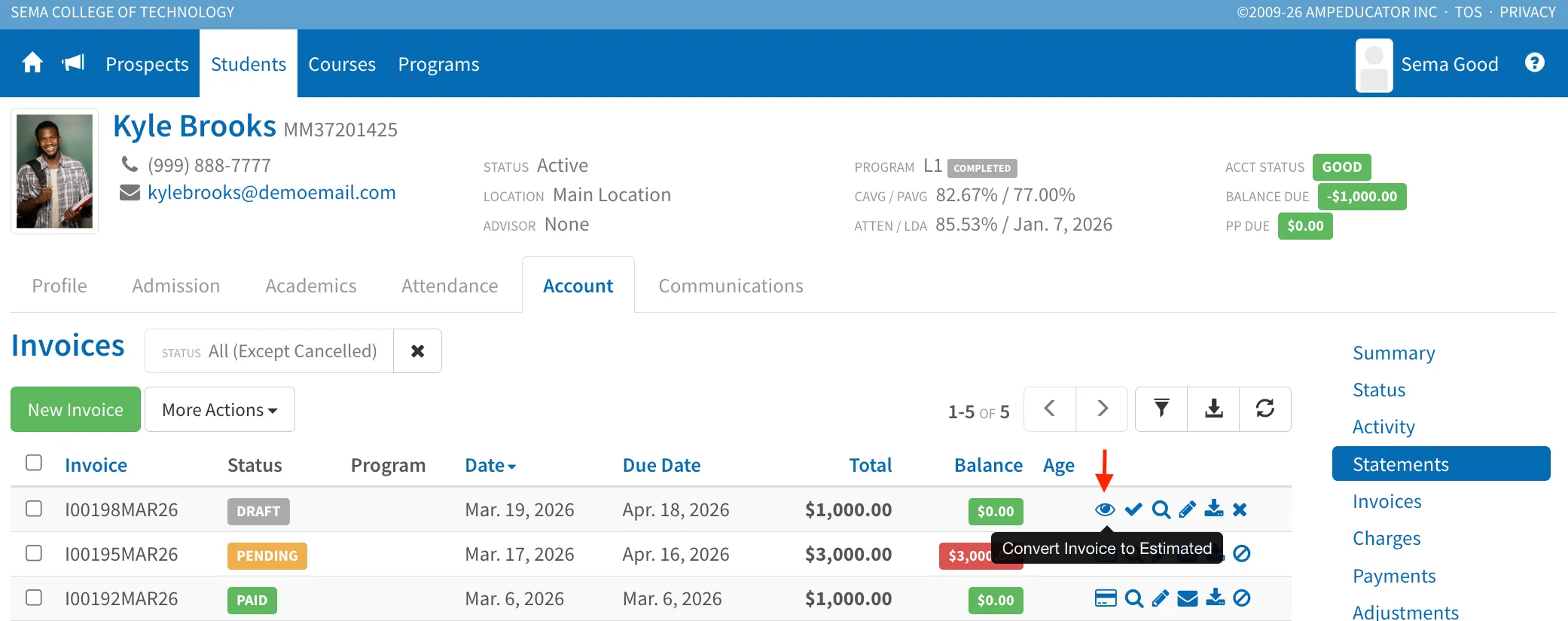Go to the home dashboard icon

(32, 63)
